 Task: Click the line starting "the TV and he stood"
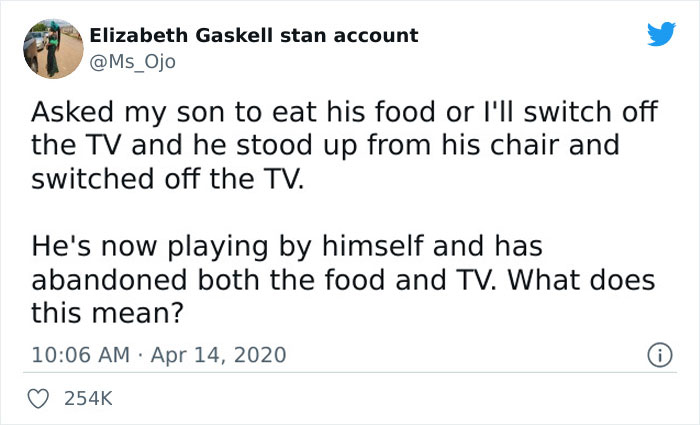click(325, 146)
